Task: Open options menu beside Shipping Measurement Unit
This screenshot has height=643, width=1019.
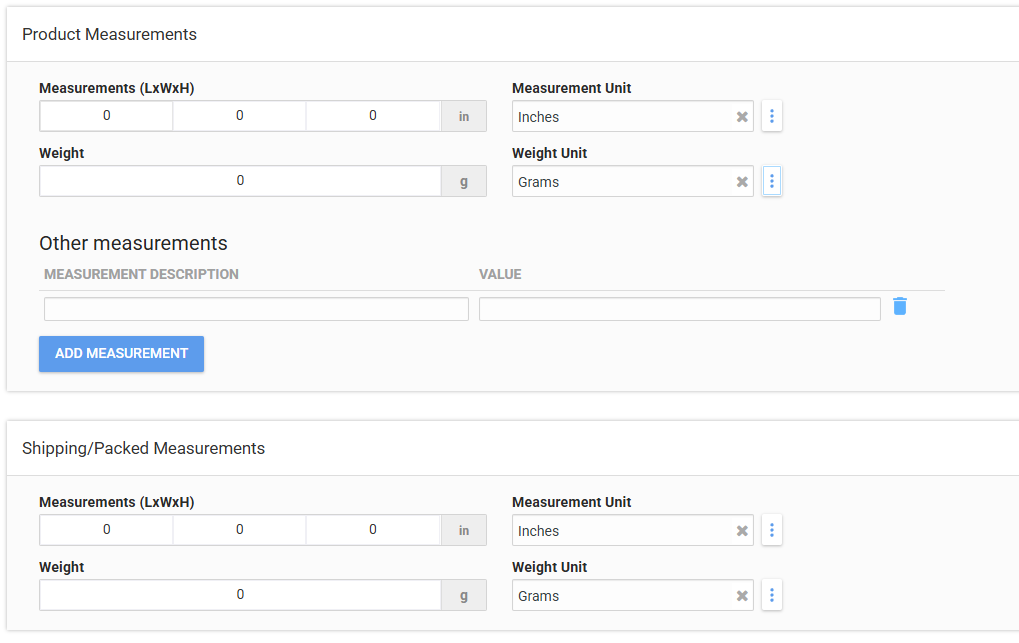Action: 772,530
